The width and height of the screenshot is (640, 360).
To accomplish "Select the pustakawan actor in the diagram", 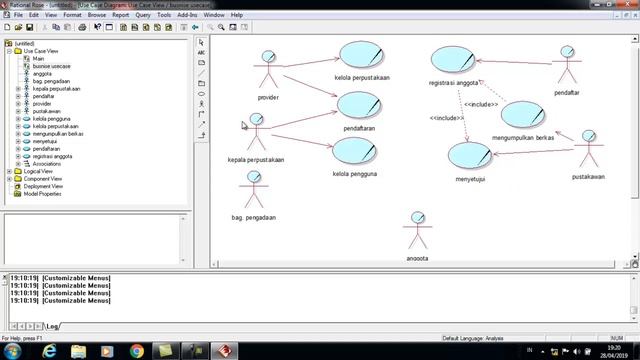I will coord(589,149).
